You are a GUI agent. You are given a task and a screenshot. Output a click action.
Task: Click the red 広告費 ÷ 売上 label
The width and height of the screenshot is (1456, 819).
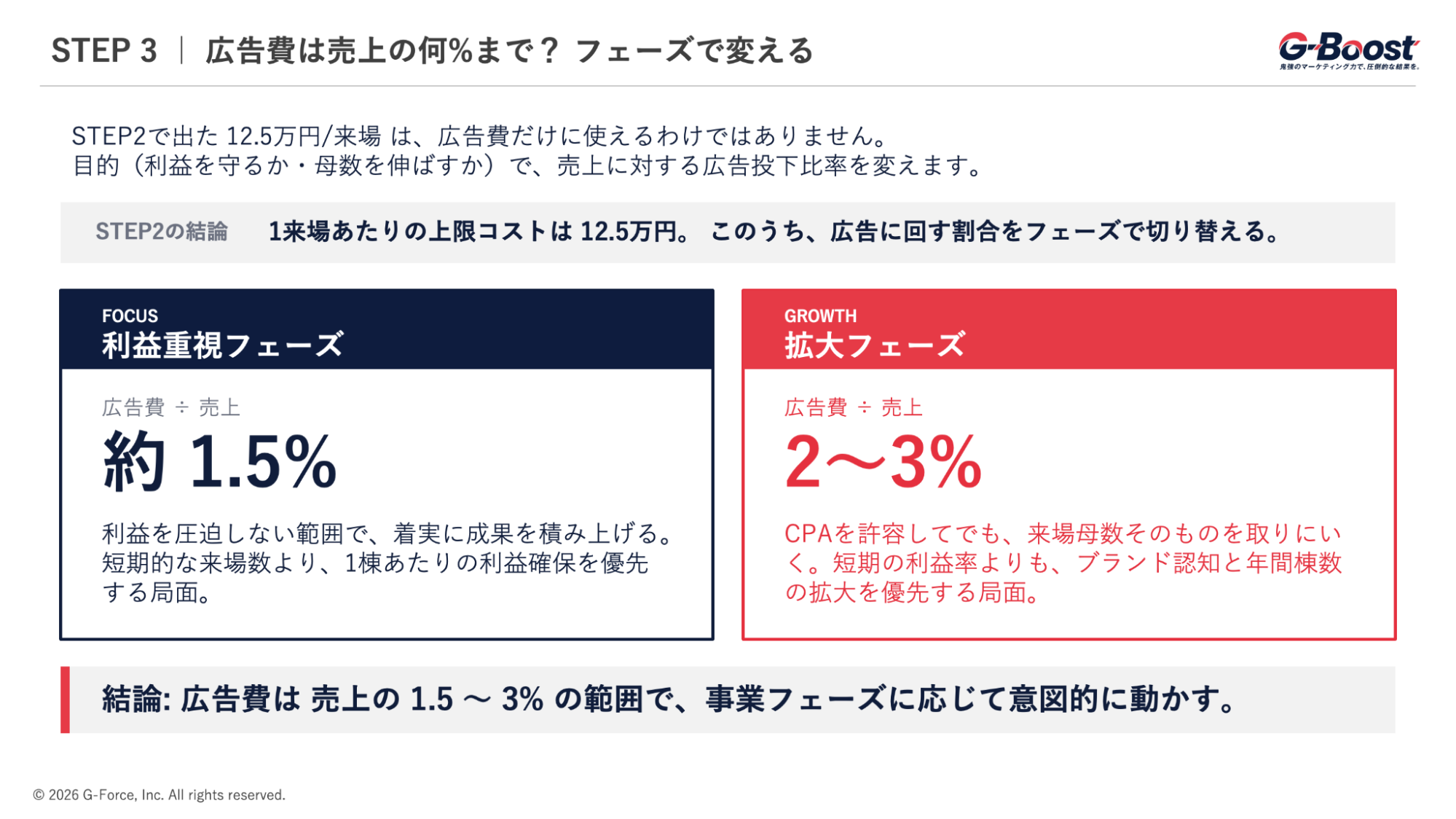[x=854, y=407]
